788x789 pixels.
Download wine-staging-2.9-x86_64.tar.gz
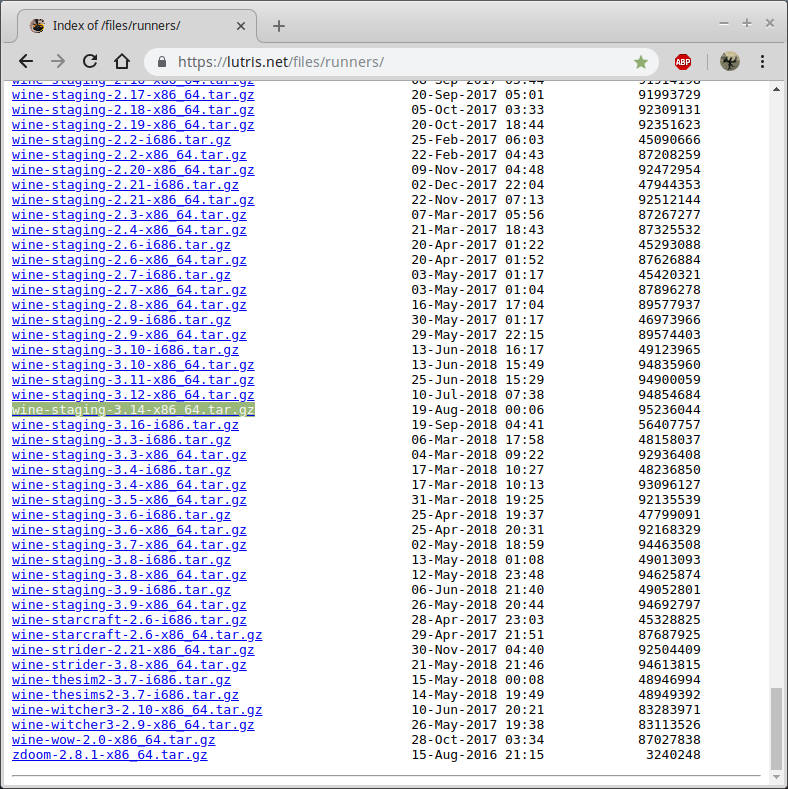click(129, 335)
